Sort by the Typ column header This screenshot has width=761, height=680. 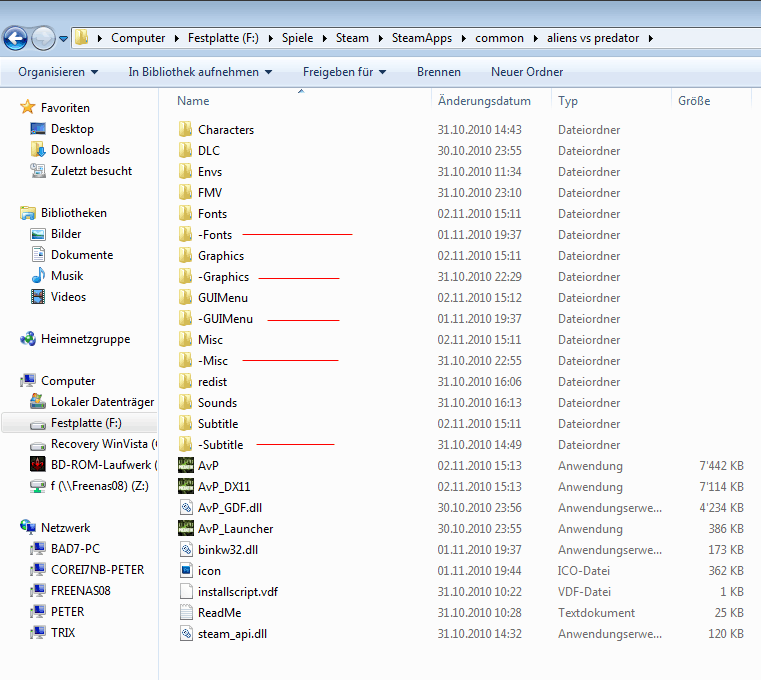[x=568, y=101]
